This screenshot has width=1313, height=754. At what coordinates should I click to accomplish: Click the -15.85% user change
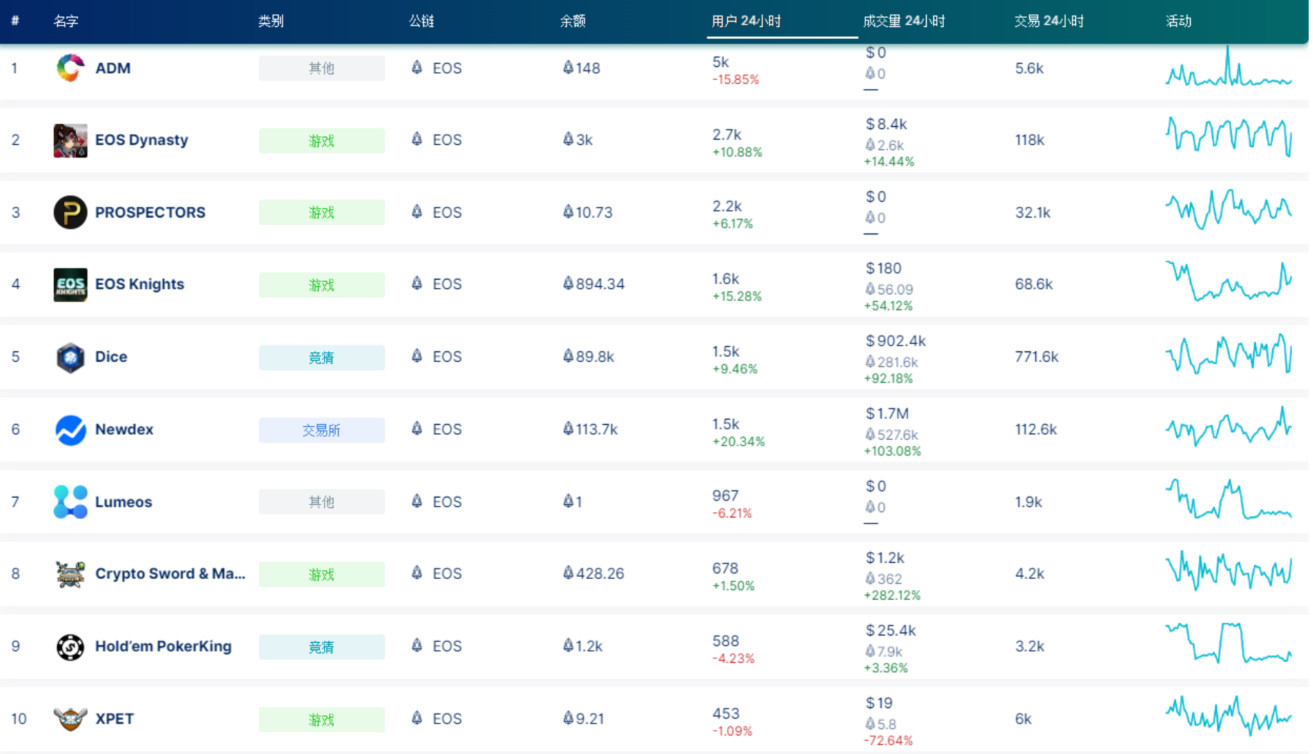tap(736, 79)
